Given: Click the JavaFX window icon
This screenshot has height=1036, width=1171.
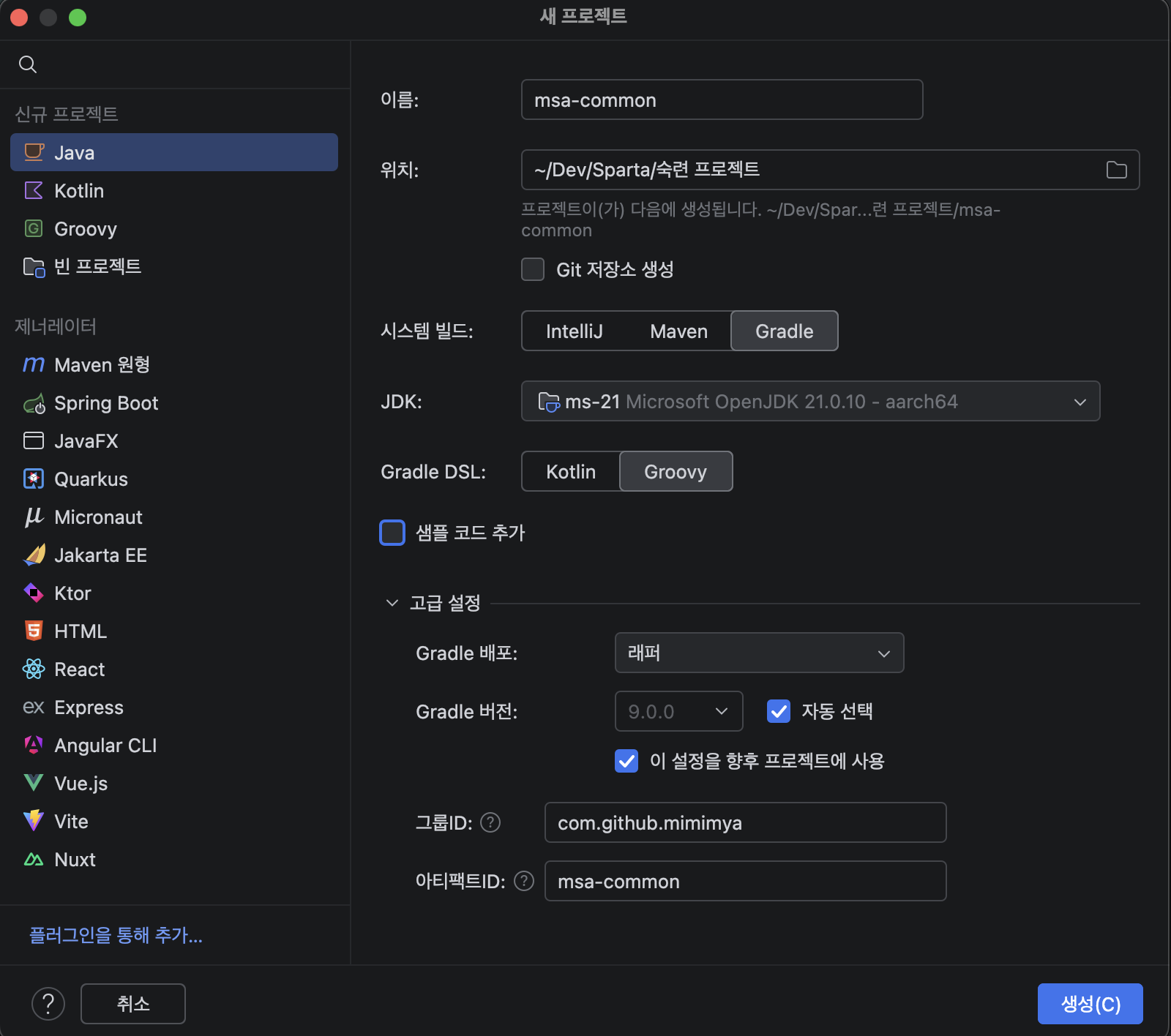Looking at the screenshot, I should point(34,440).
